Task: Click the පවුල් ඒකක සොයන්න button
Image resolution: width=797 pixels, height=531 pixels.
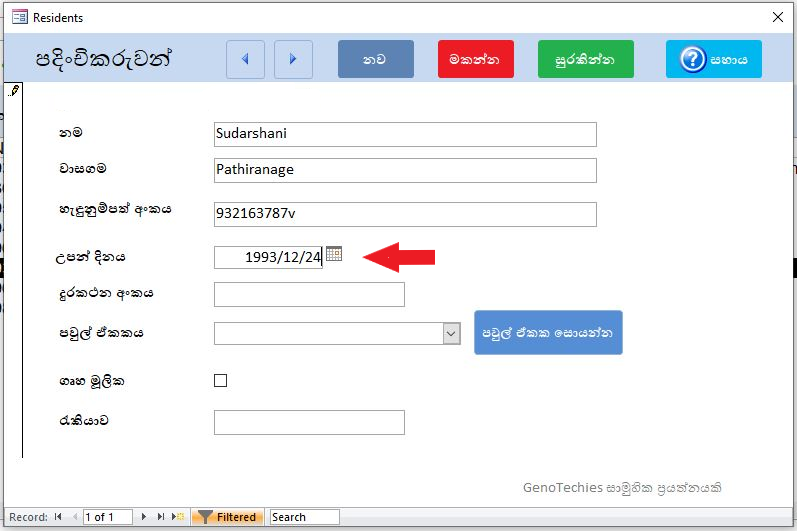Action: pos(548,332)
